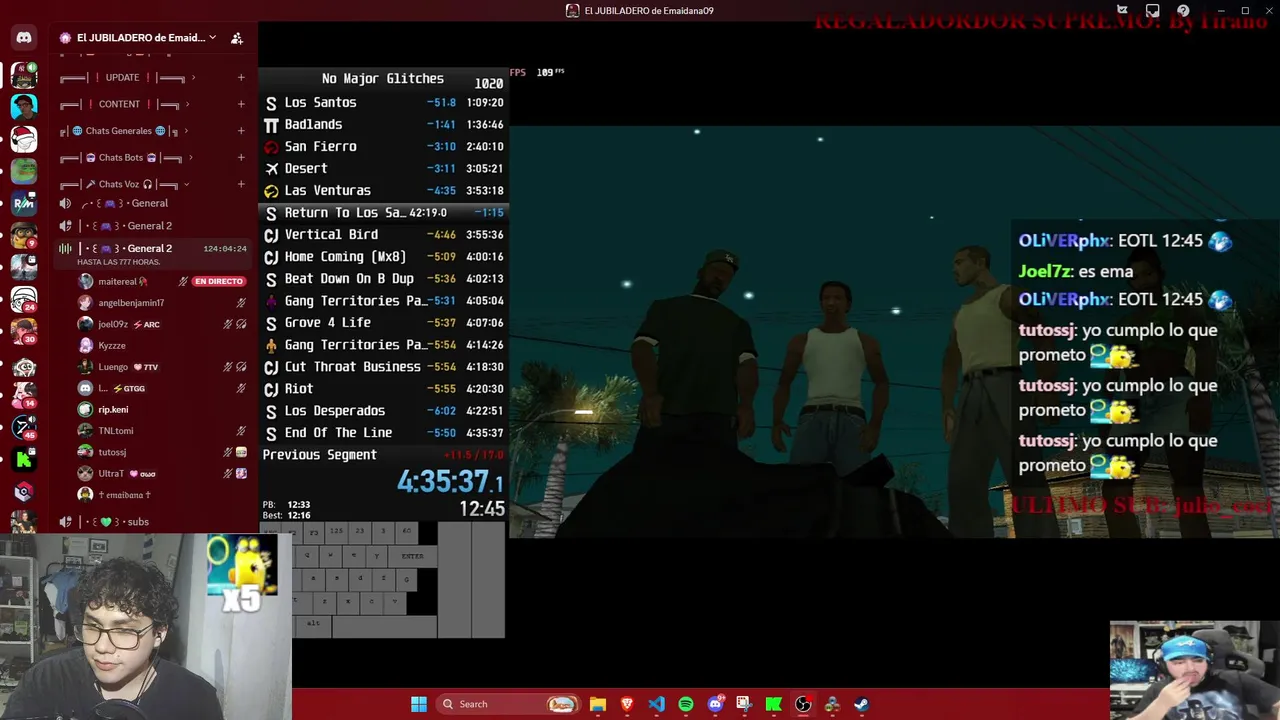Add channel to Chats Bots category
The height and width of the screenshot is (720, 1280).
click(241, 157)
